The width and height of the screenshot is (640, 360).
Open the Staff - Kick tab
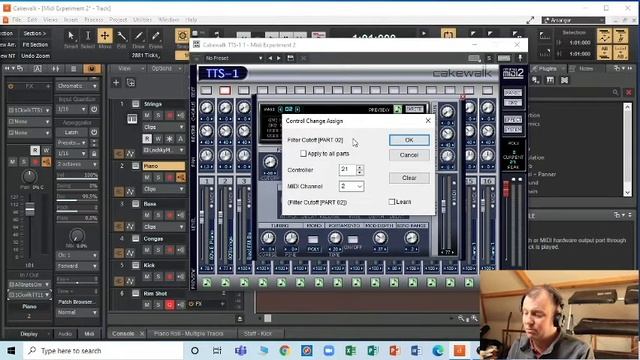tap(258, 334)
